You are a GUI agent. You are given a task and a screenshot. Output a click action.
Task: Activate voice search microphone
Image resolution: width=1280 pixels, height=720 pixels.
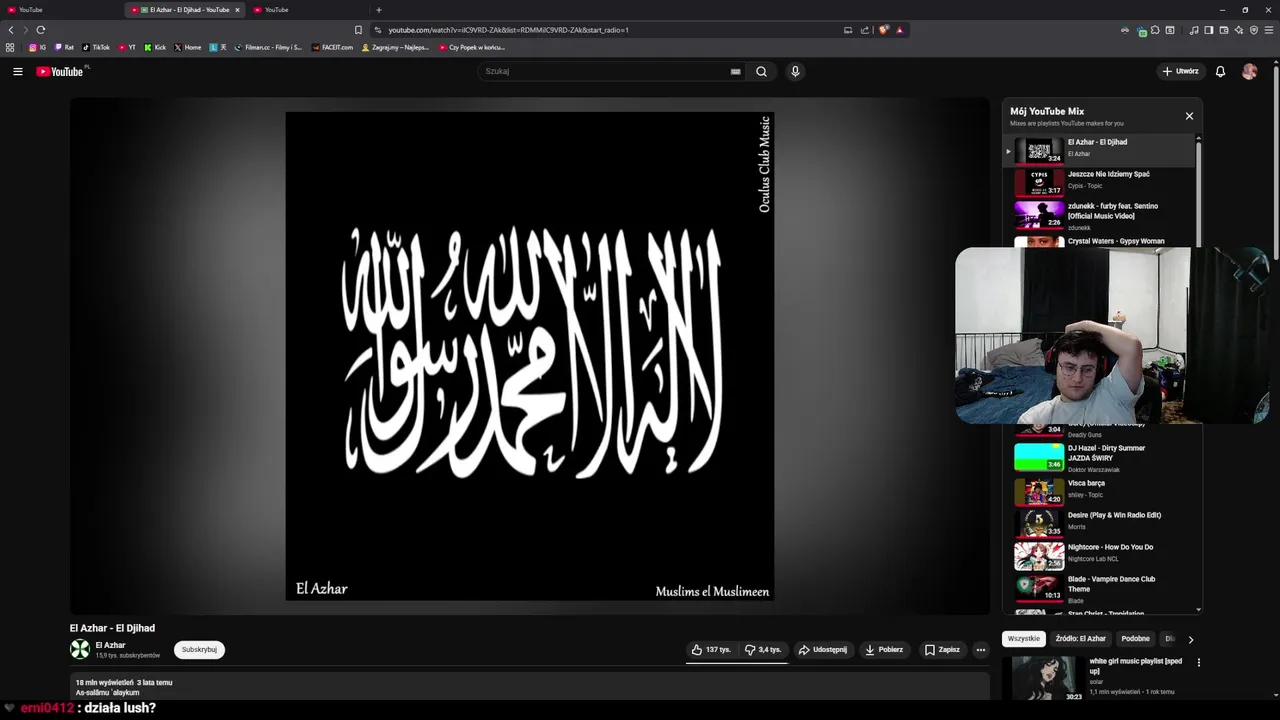pyautogui.click(x=795, y=71)
